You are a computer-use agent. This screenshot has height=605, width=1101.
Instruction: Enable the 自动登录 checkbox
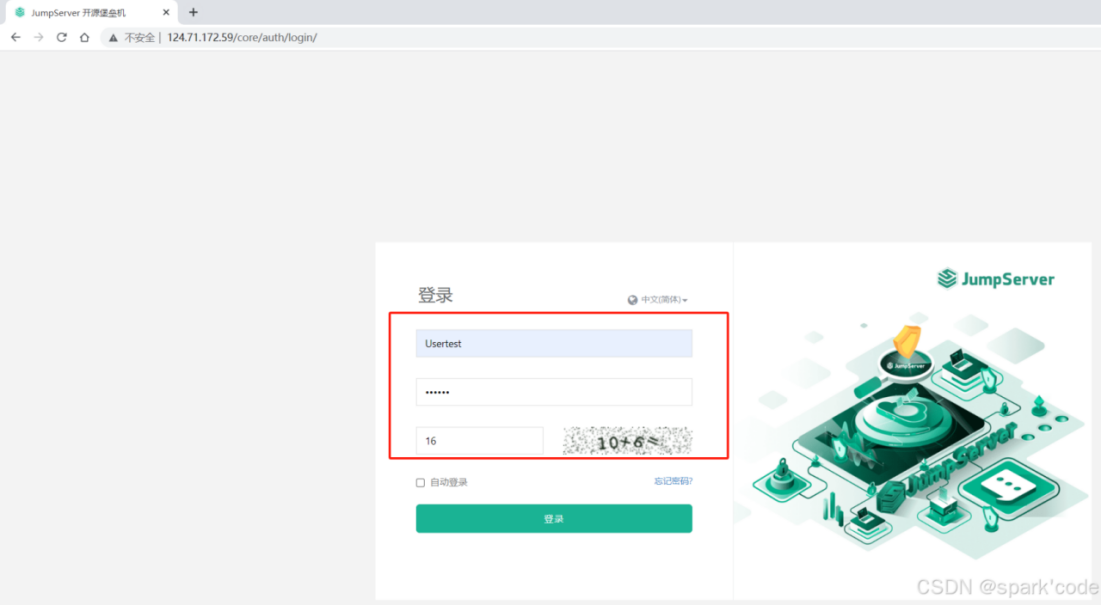point(420,483)
